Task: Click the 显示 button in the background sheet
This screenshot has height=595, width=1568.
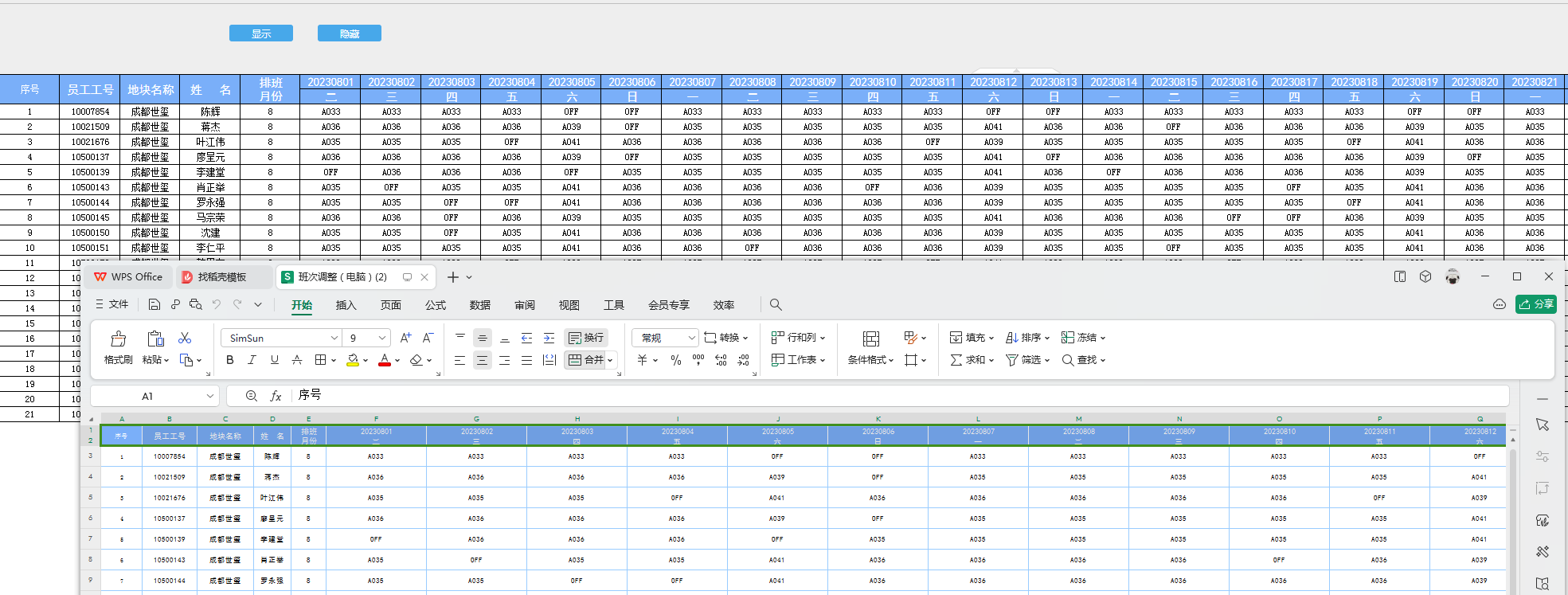Action: tap(261, 33)
